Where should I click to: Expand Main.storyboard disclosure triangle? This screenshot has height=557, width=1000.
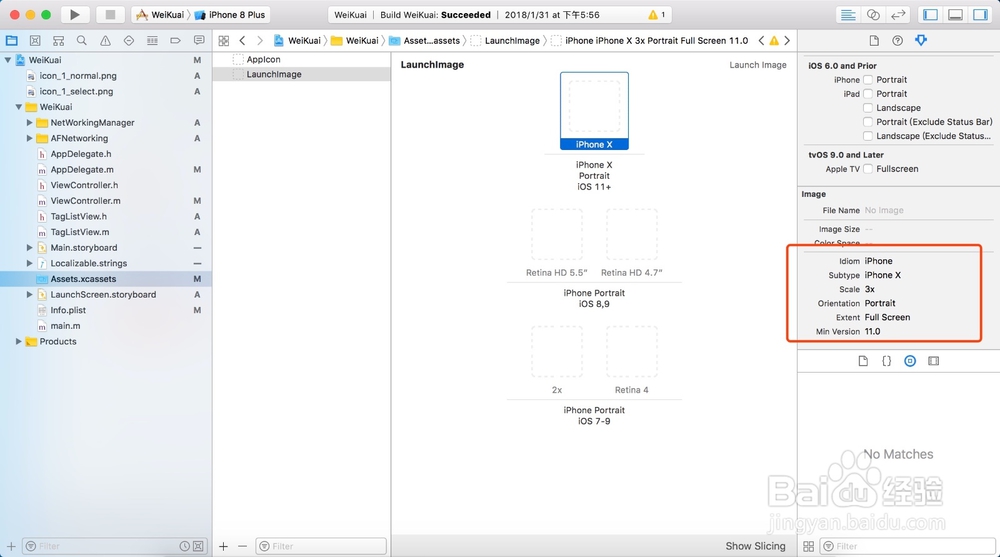tap(29, 248)
